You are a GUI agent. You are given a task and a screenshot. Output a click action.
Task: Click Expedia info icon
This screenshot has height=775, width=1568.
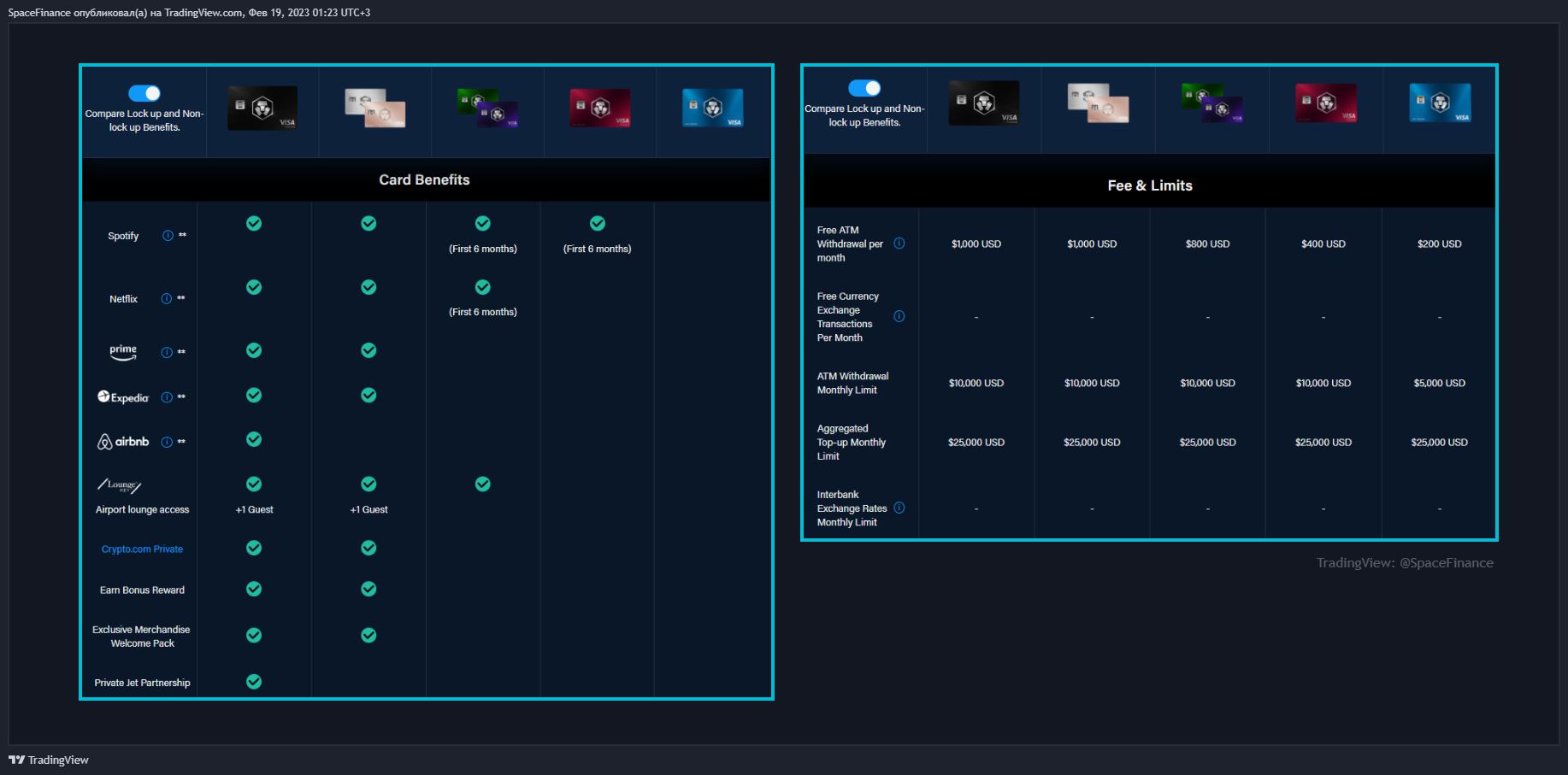(167, 397)
